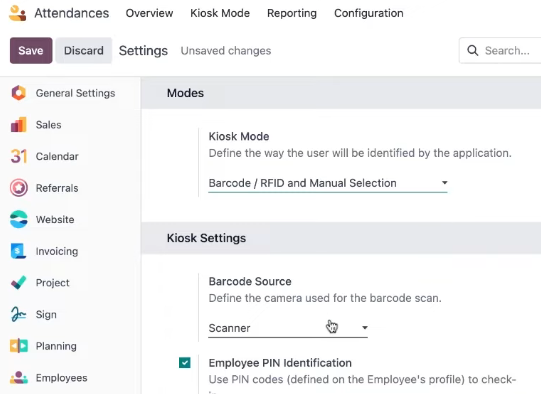Open the Planning settings icon

pyautogui.click(x=19, y=346)
